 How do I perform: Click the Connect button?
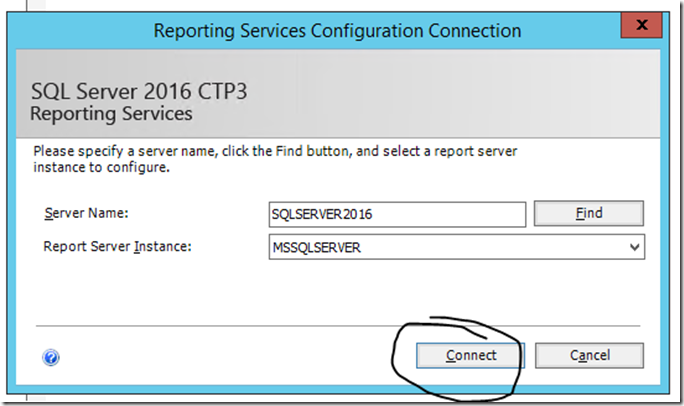(x=470, y=355)
